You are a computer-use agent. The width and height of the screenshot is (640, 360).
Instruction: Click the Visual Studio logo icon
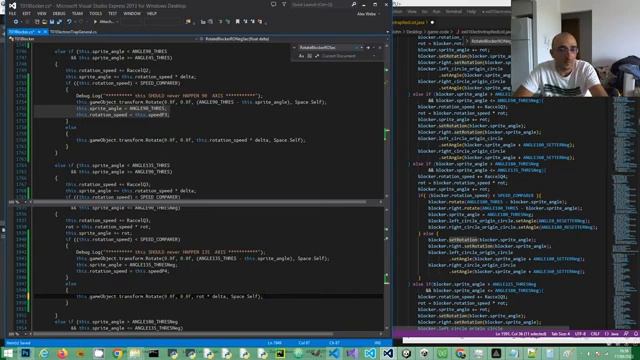pos(13,5)
